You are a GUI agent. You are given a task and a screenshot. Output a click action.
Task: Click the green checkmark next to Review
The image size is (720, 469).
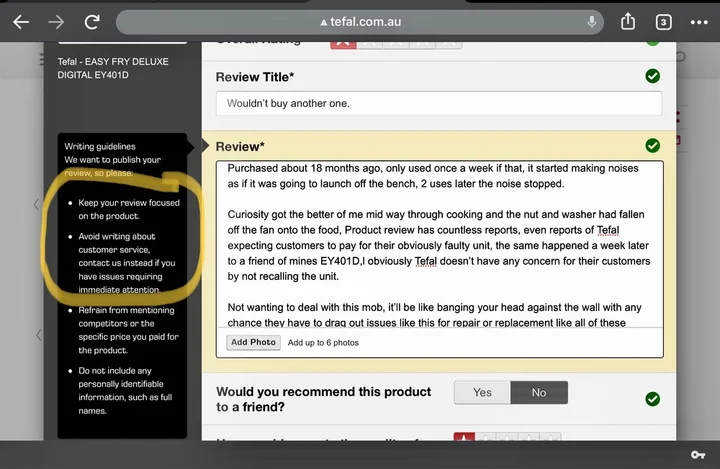tap(652, 146)
